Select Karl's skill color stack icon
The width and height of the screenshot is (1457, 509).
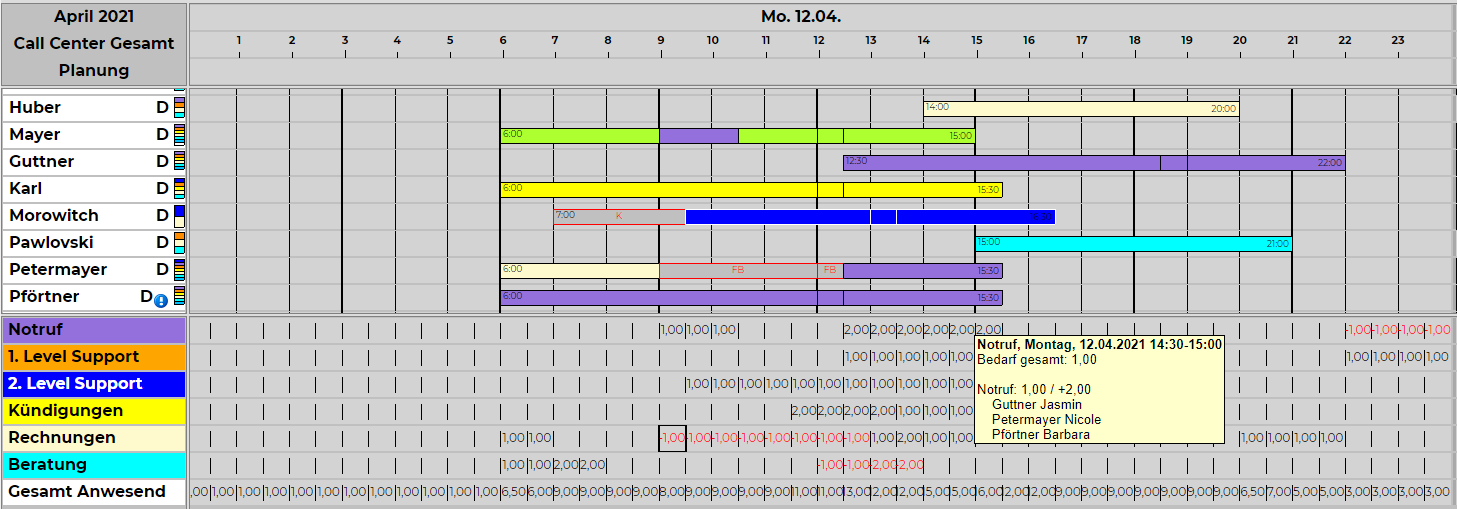click(179, 189)
